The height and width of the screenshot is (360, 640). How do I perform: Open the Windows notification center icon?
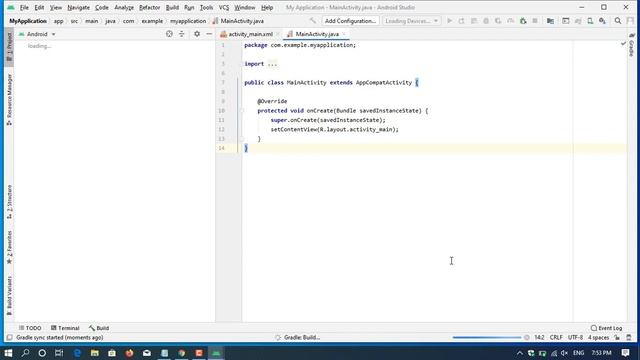625,353
